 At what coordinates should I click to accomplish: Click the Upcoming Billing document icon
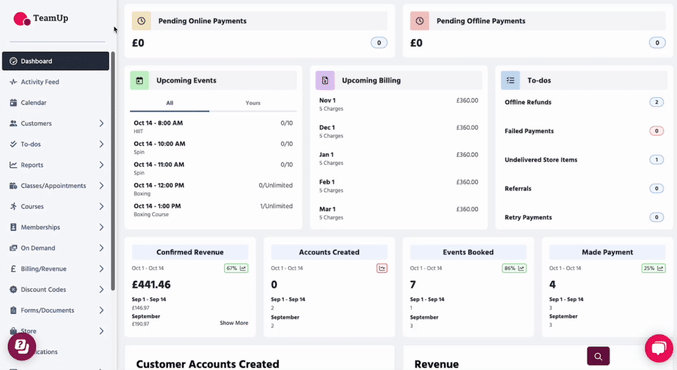[325, 81]
